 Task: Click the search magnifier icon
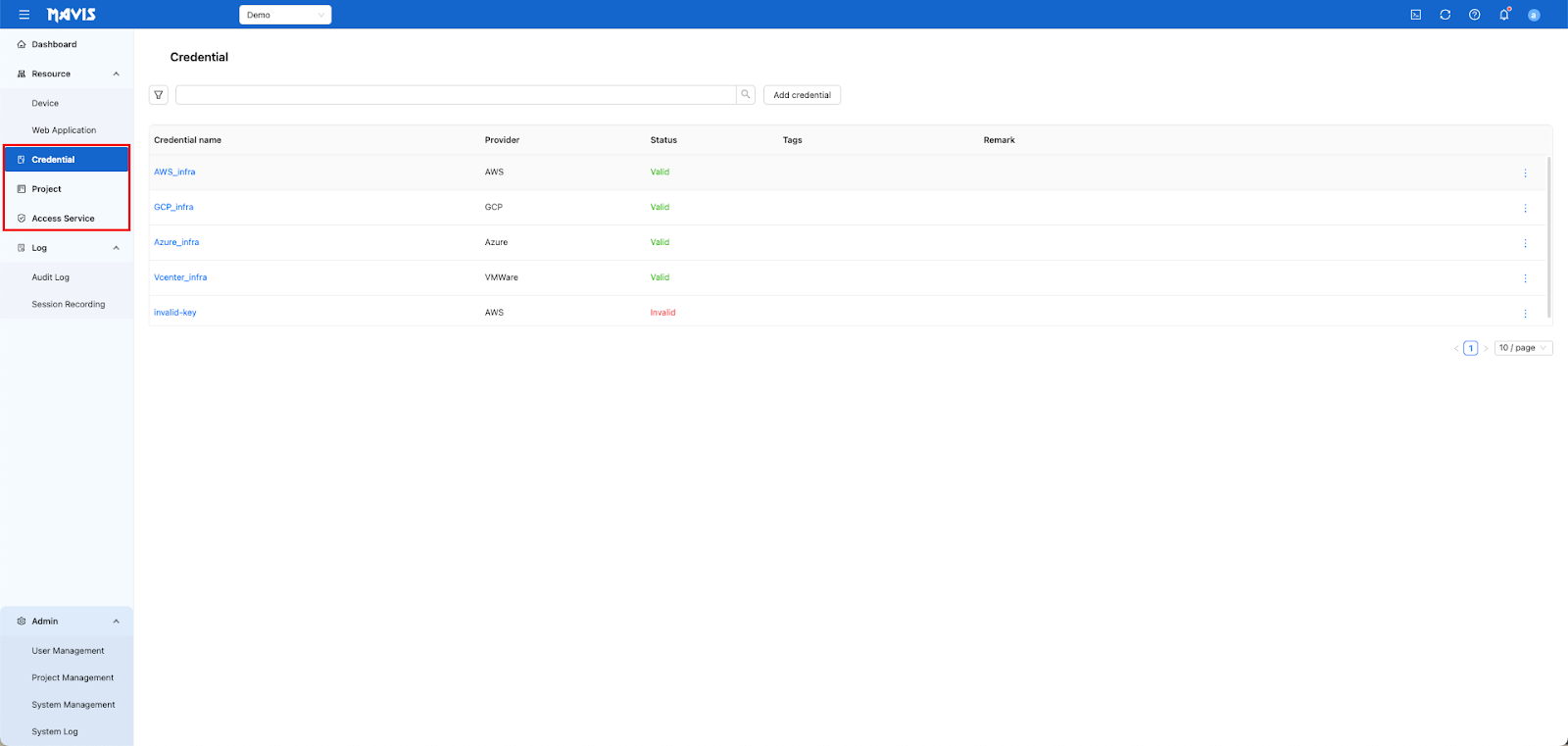point(746,95)
